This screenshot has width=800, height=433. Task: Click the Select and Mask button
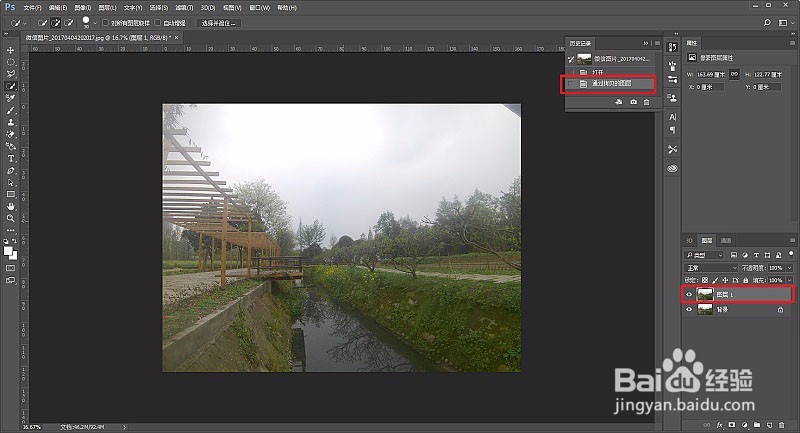218,23
